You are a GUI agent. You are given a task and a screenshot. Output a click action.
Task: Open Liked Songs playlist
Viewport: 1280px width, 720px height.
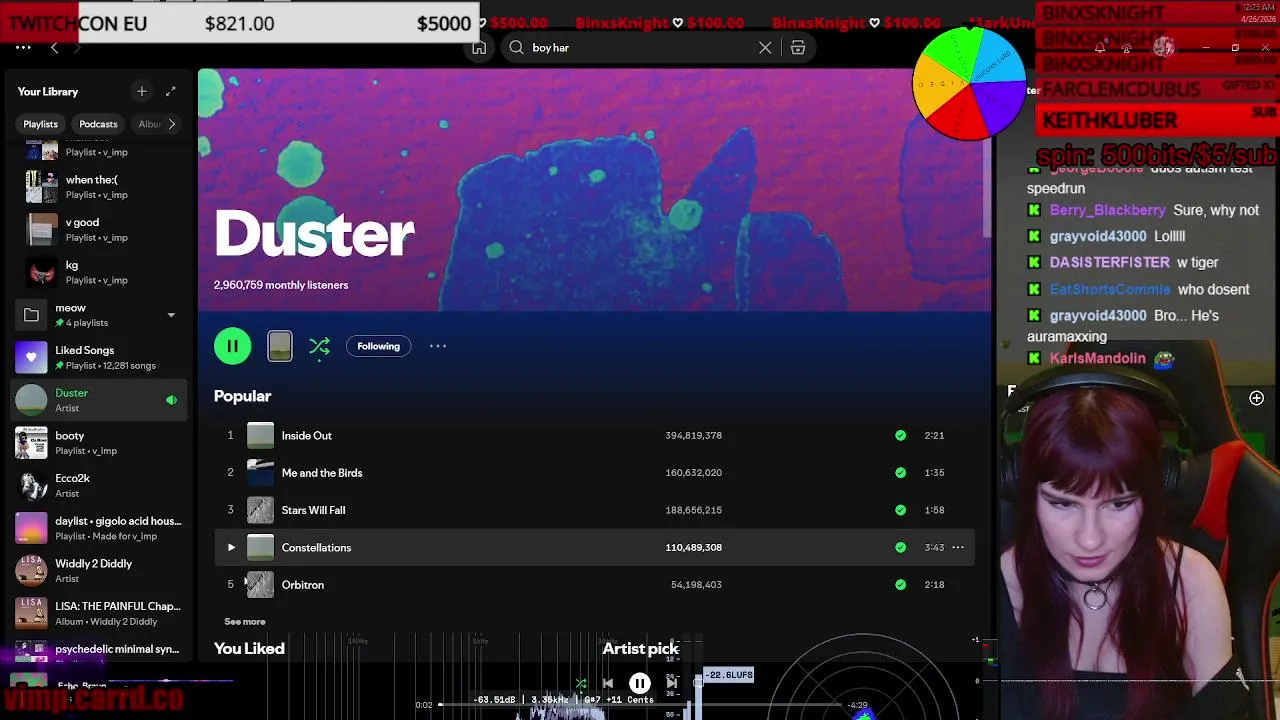(97, 357)
